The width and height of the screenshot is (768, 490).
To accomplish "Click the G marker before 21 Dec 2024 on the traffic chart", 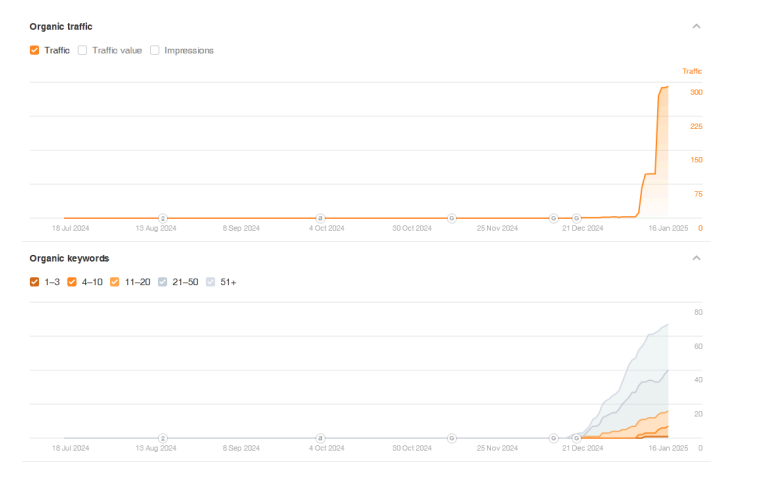I will pyautogui.click(x=576, y=218).
